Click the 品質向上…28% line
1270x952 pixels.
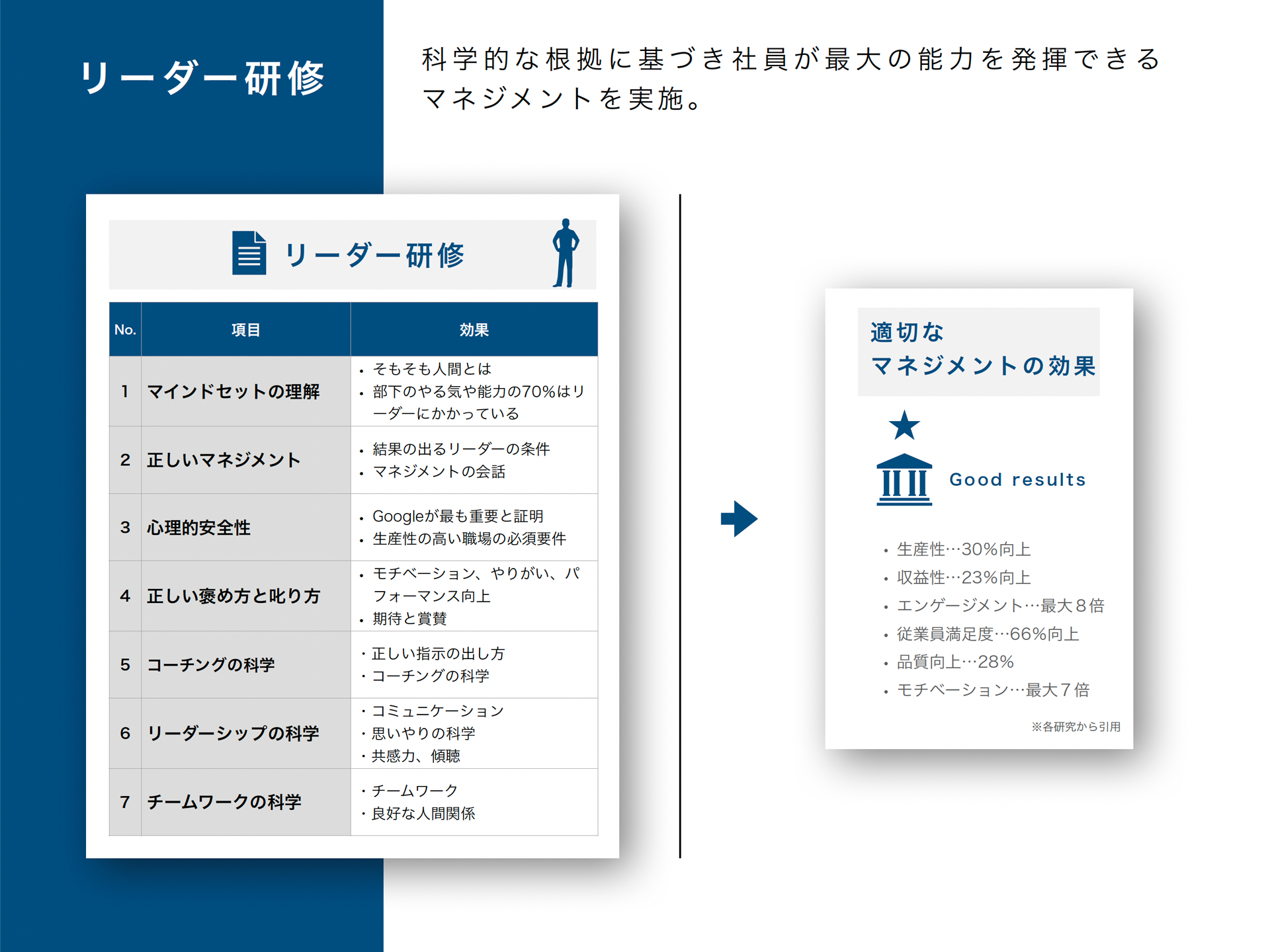tap(954, 662)
